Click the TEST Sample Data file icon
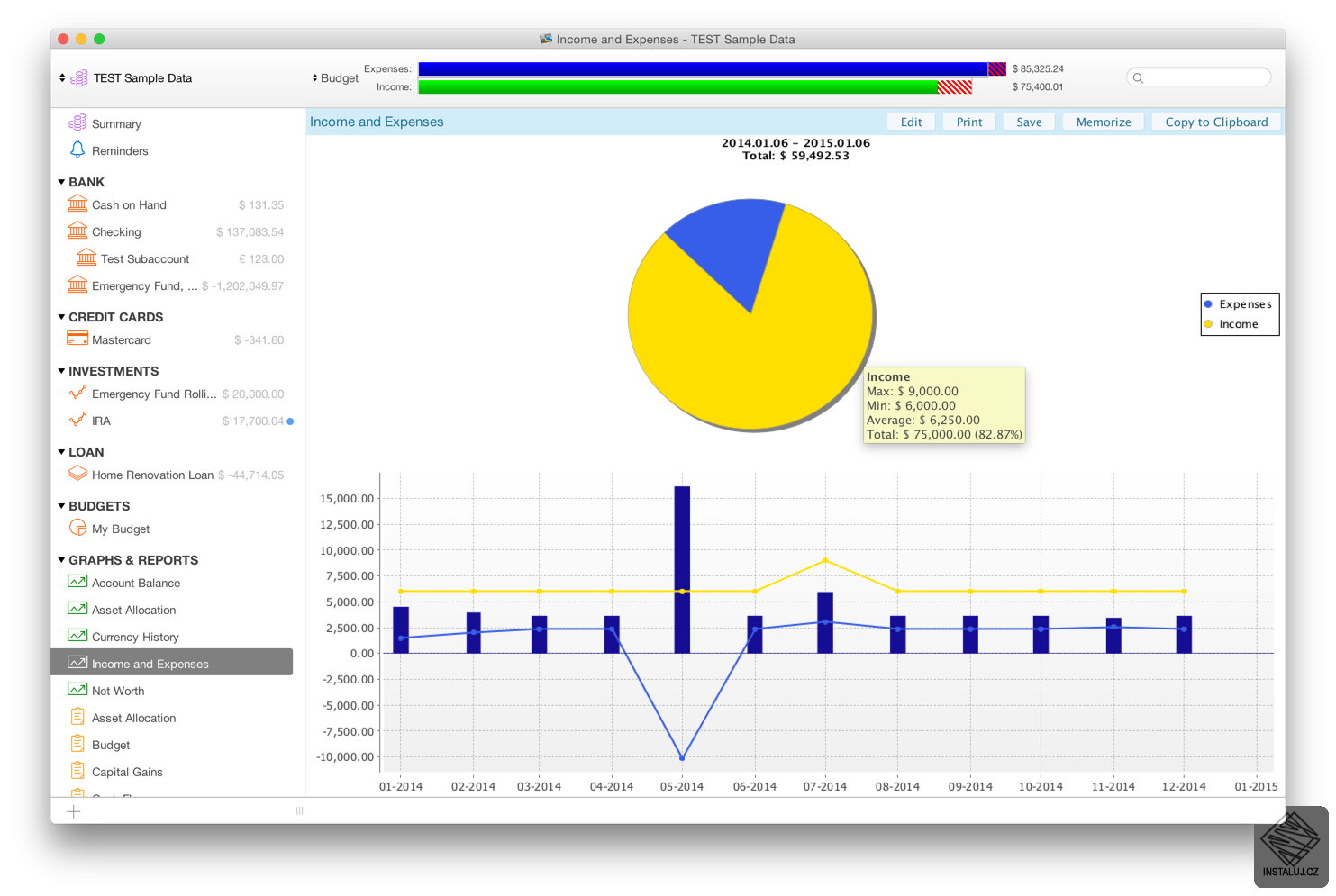 tap(79, 78)
